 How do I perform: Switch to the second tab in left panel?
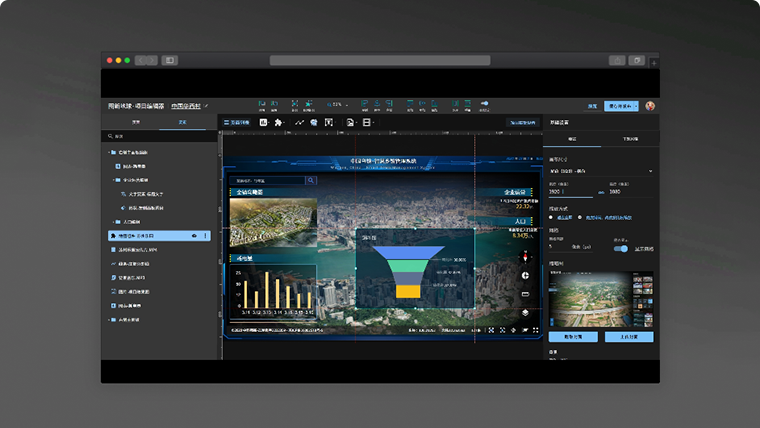182,122
